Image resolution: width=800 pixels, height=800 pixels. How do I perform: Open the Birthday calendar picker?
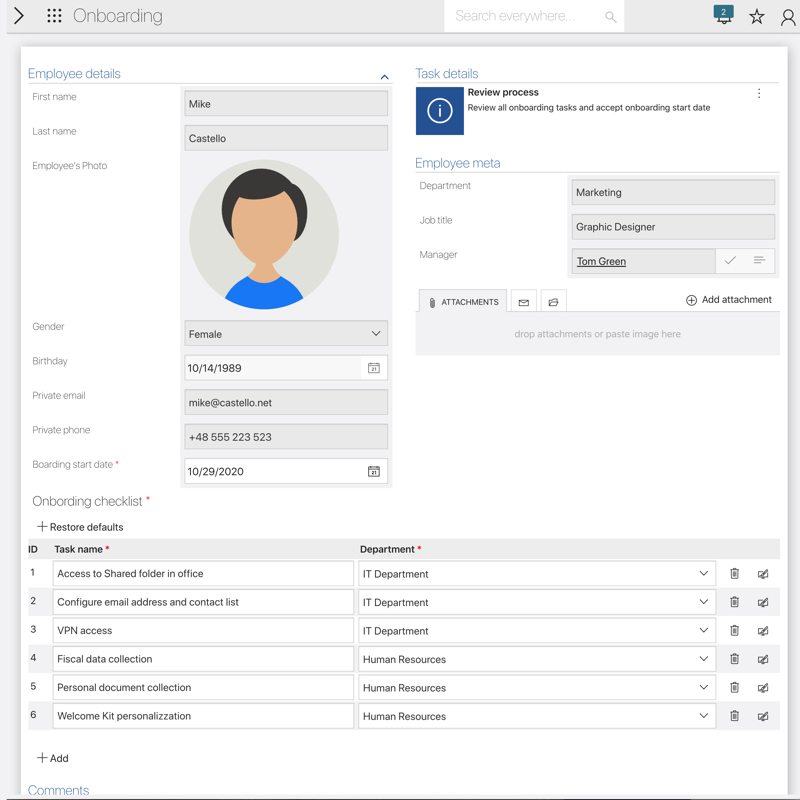click(373, 368)
